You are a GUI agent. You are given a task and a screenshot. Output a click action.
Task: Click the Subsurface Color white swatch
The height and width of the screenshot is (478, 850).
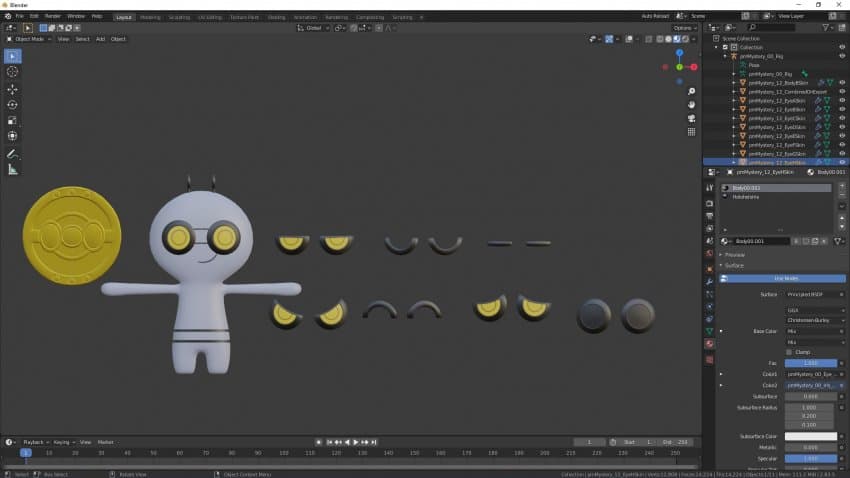(x=814, y=437)
